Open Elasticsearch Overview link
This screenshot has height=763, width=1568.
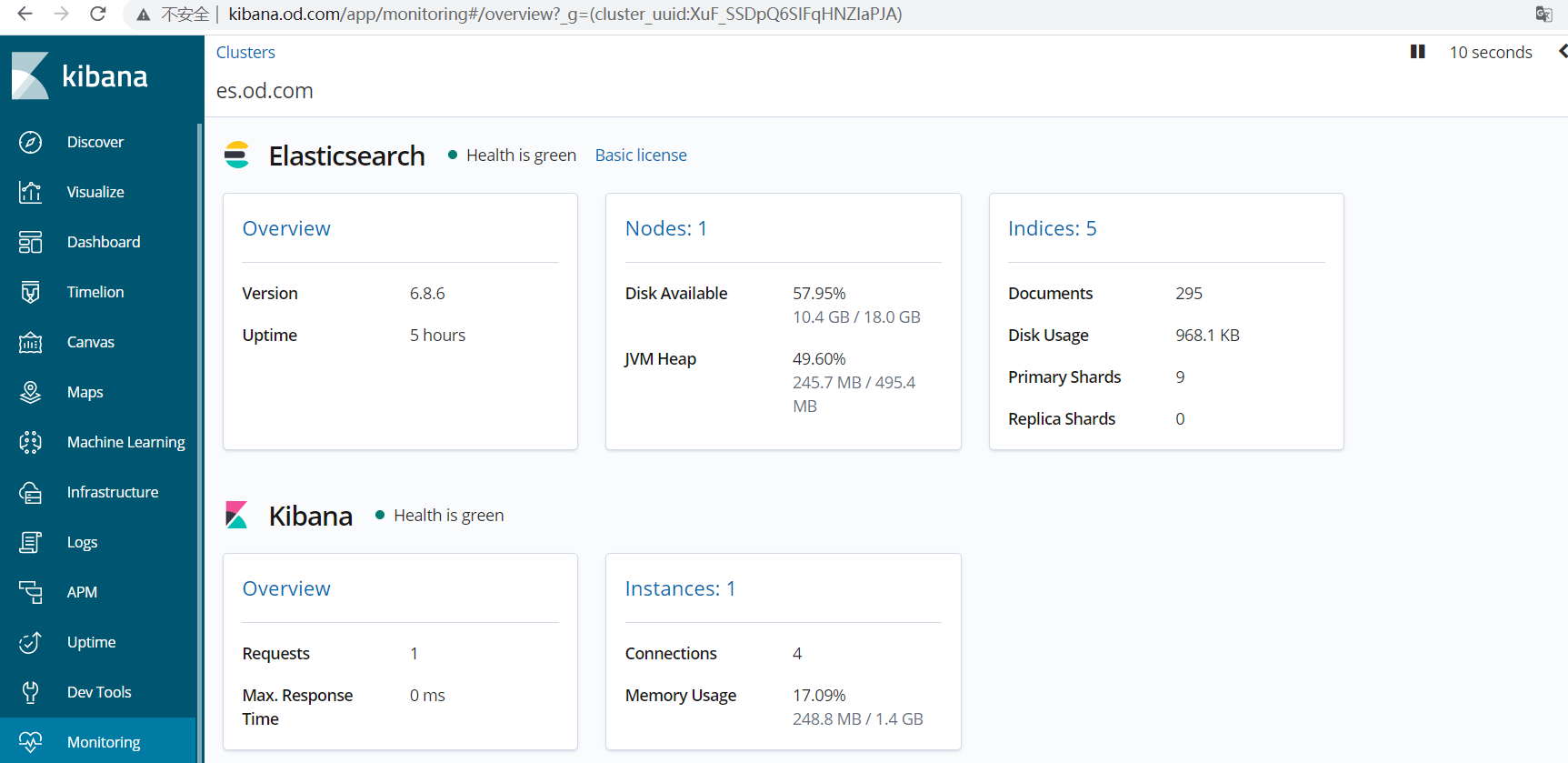286,228
